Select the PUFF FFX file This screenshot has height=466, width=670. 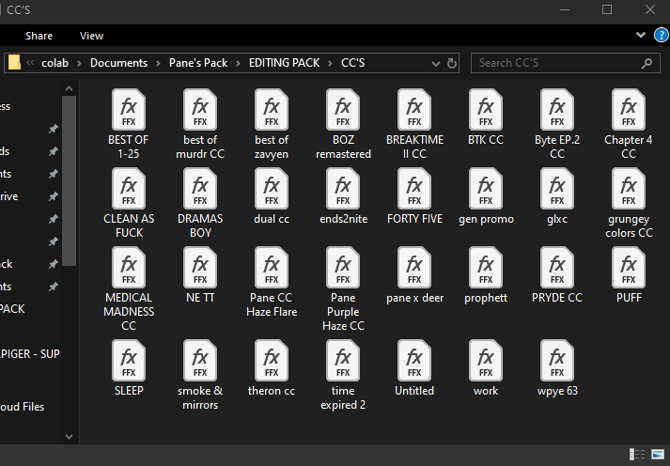tap(629, 275)
